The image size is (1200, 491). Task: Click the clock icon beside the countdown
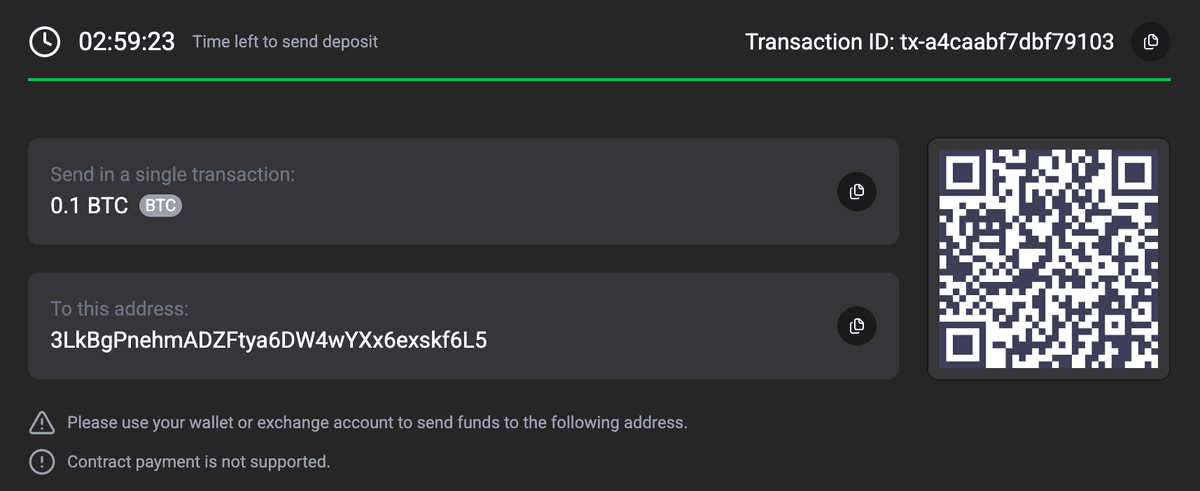tap(44, 42)
